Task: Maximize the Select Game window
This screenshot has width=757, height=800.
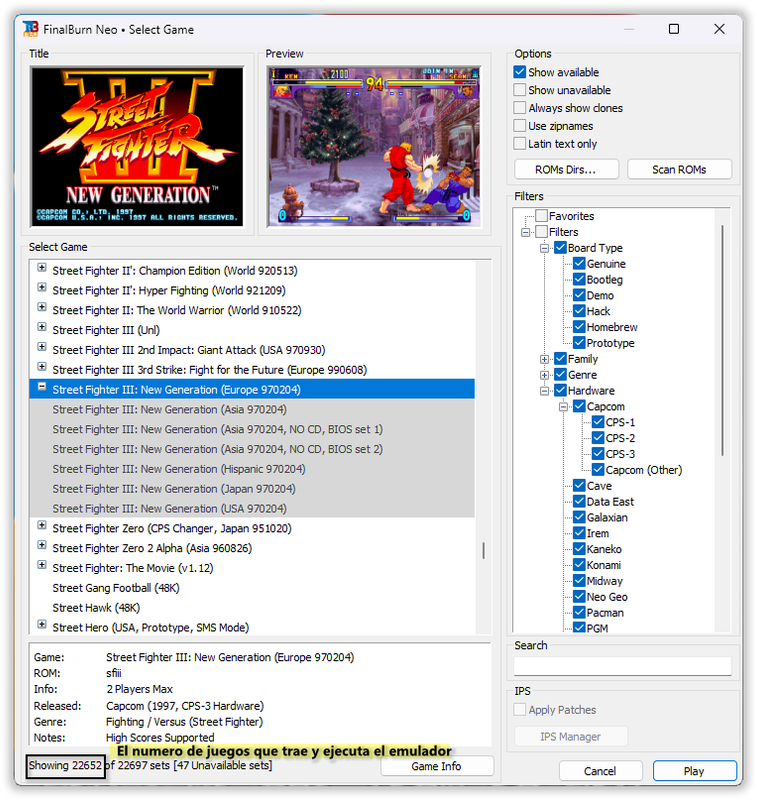Action: 674,29
